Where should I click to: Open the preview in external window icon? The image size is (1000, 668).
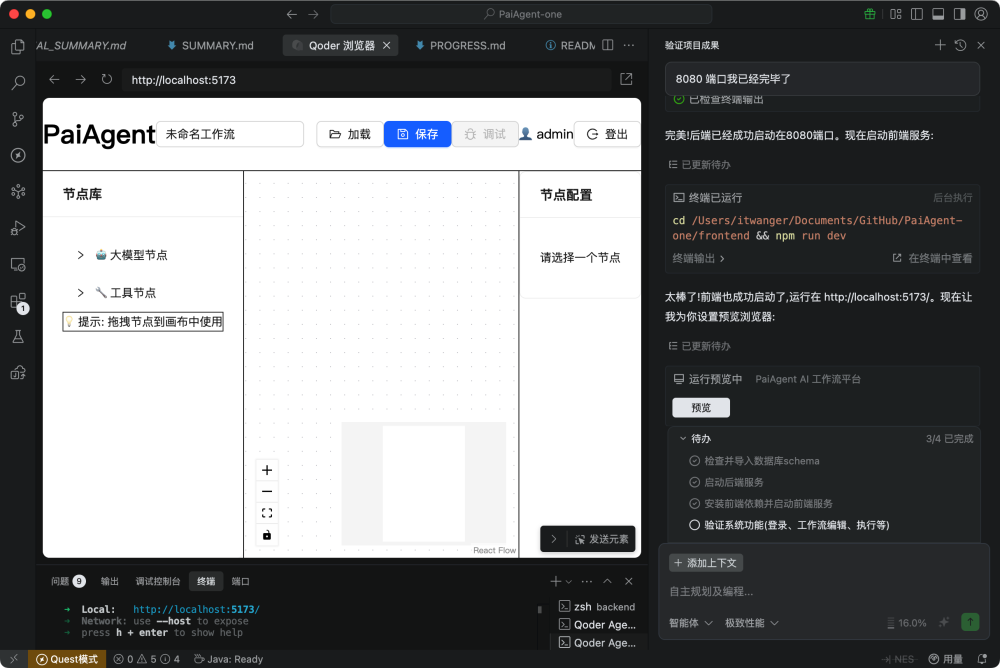pos(624,77)
